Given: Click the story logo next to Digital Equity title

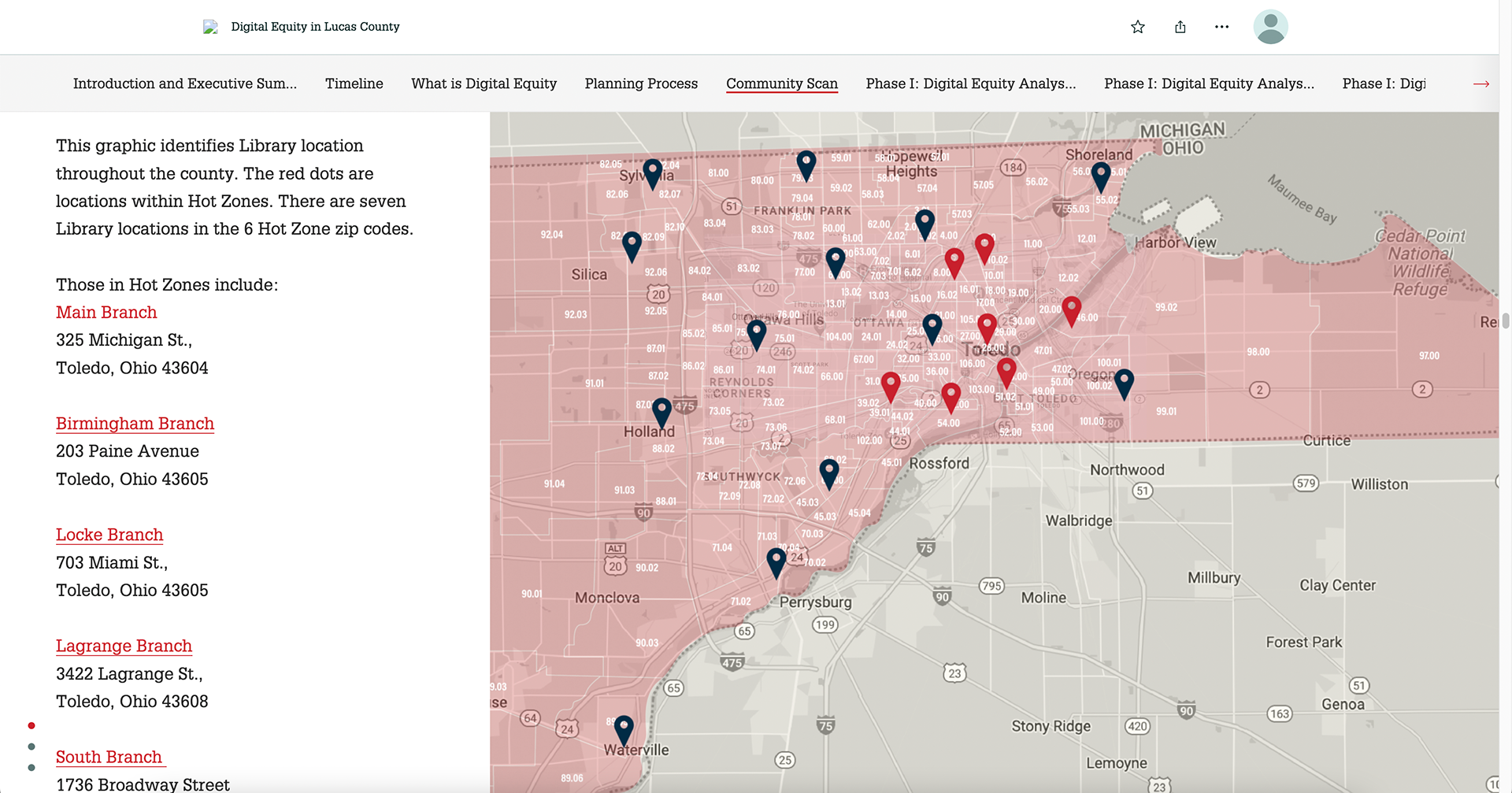Looking at the screenshot, I should (210, 27).
